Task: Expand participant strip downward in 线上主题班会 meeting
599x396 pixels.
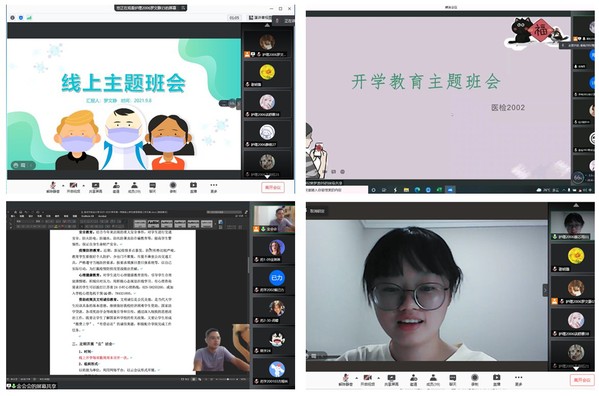Action: 267,177
